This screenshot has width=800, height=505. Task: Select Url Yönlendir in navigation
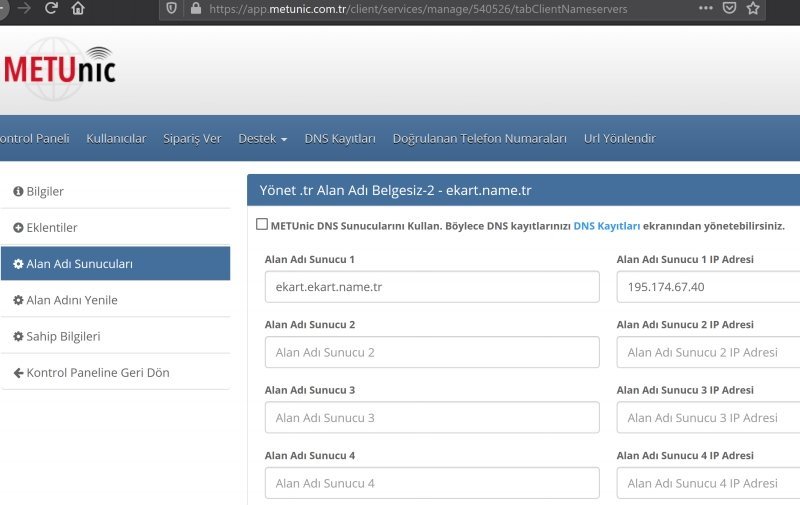click(x=619, y=138)
